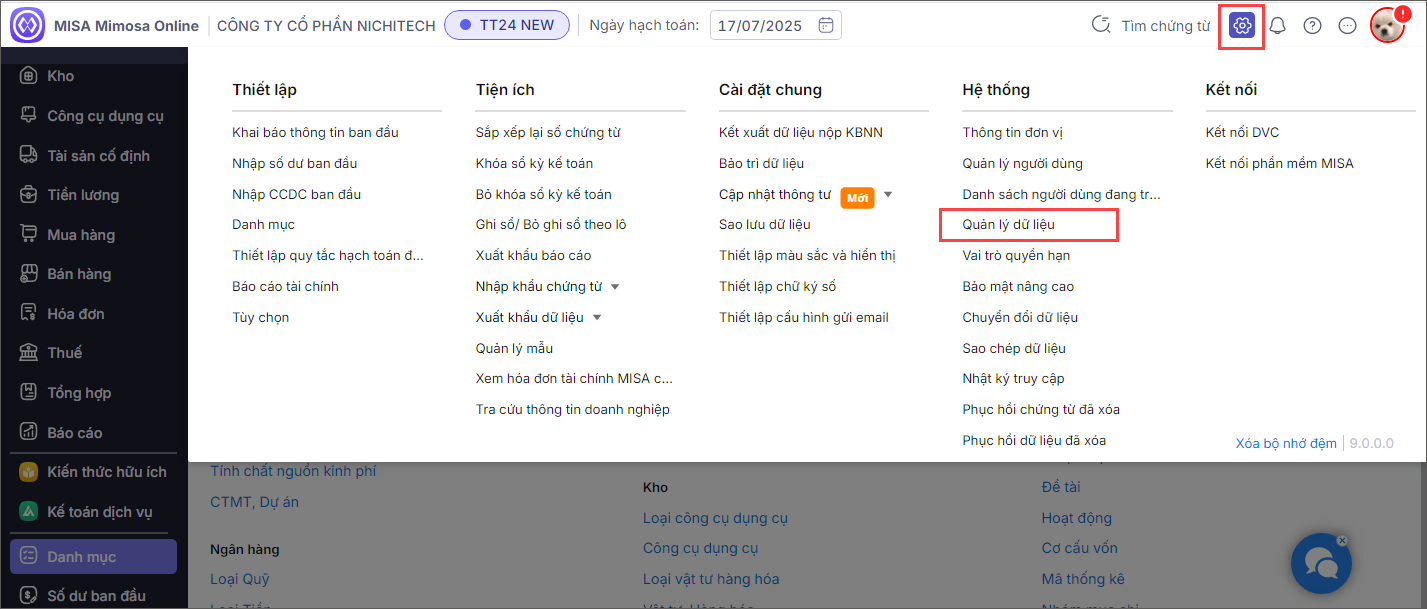
Task: Select Sắp xếp lại số chứng từ
Action: (549, 132)
